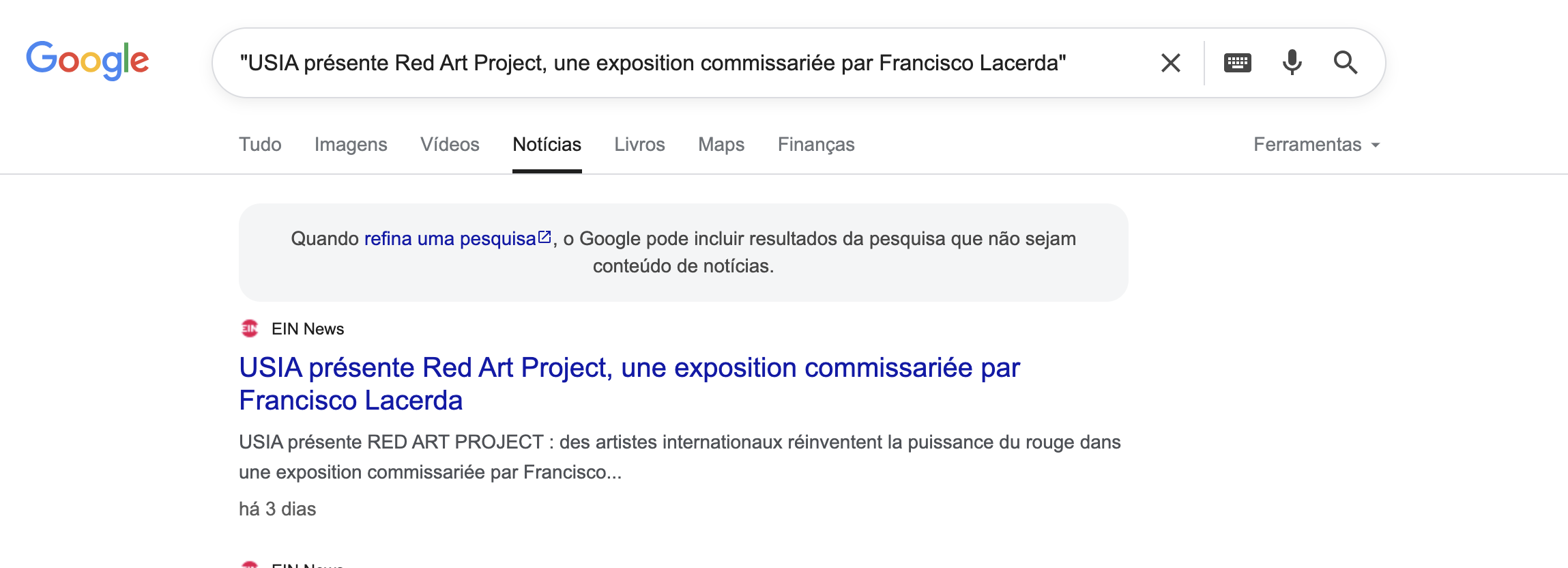Select the Notícias tab
This screenshot has height=568, width=1568.
tap(547, 145)
